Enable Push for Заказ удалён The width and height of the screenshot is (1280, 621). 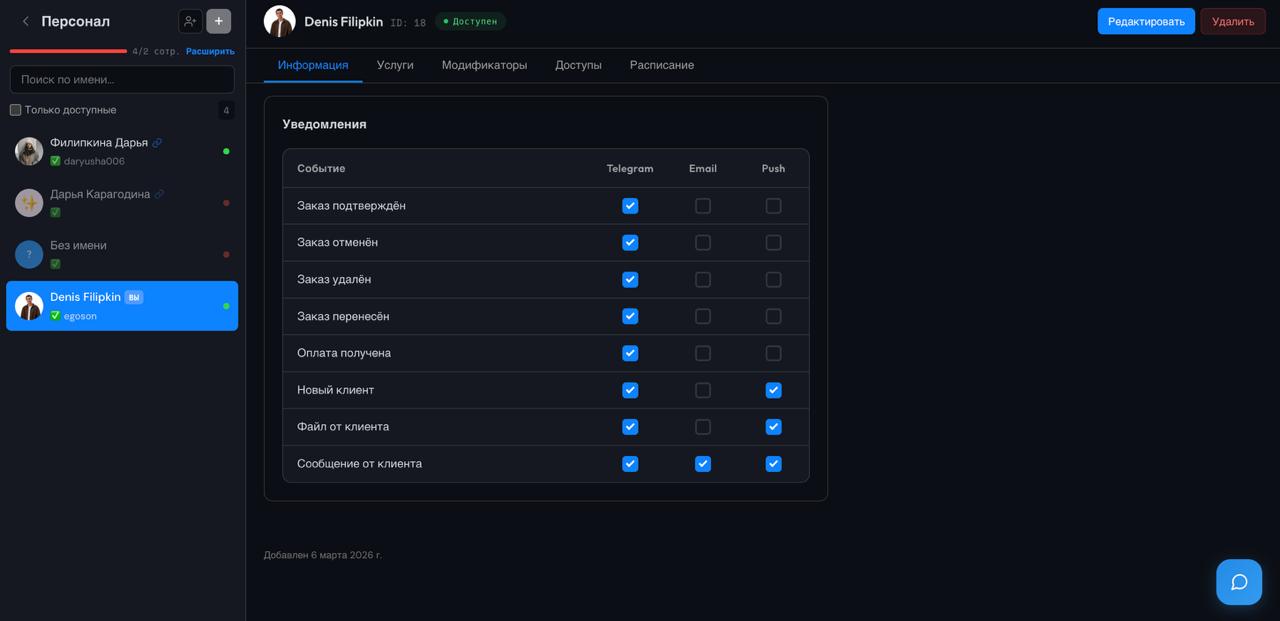773,280
